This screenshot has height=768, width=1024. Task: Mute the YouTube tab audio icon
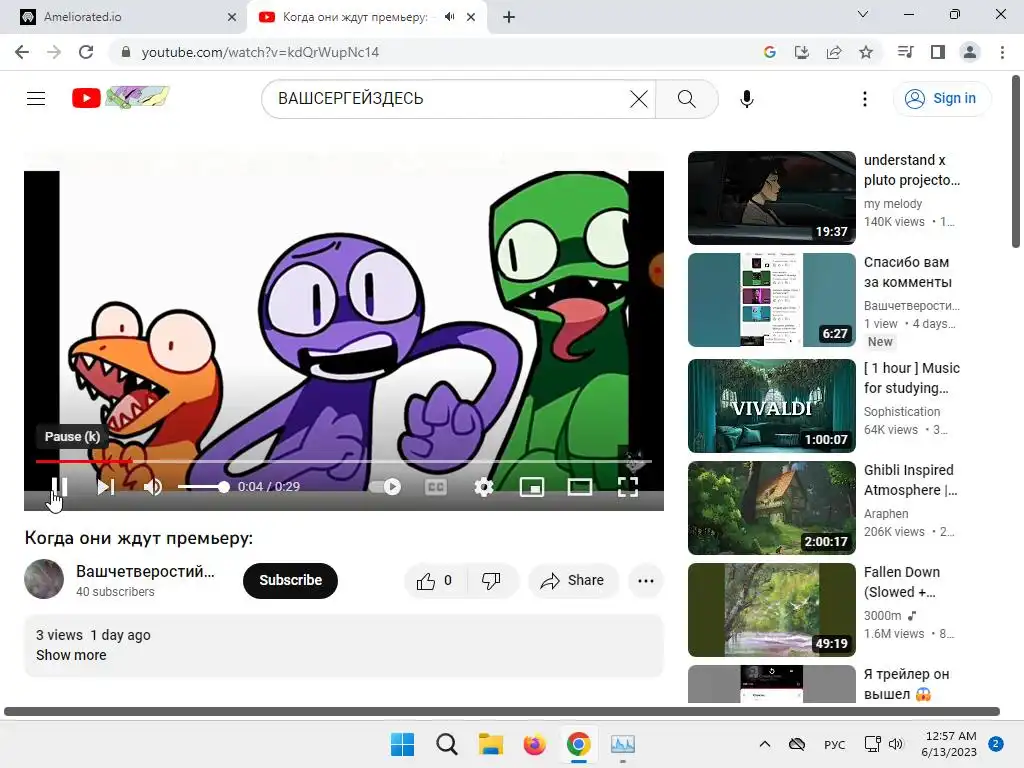click(x=449, y=17)
